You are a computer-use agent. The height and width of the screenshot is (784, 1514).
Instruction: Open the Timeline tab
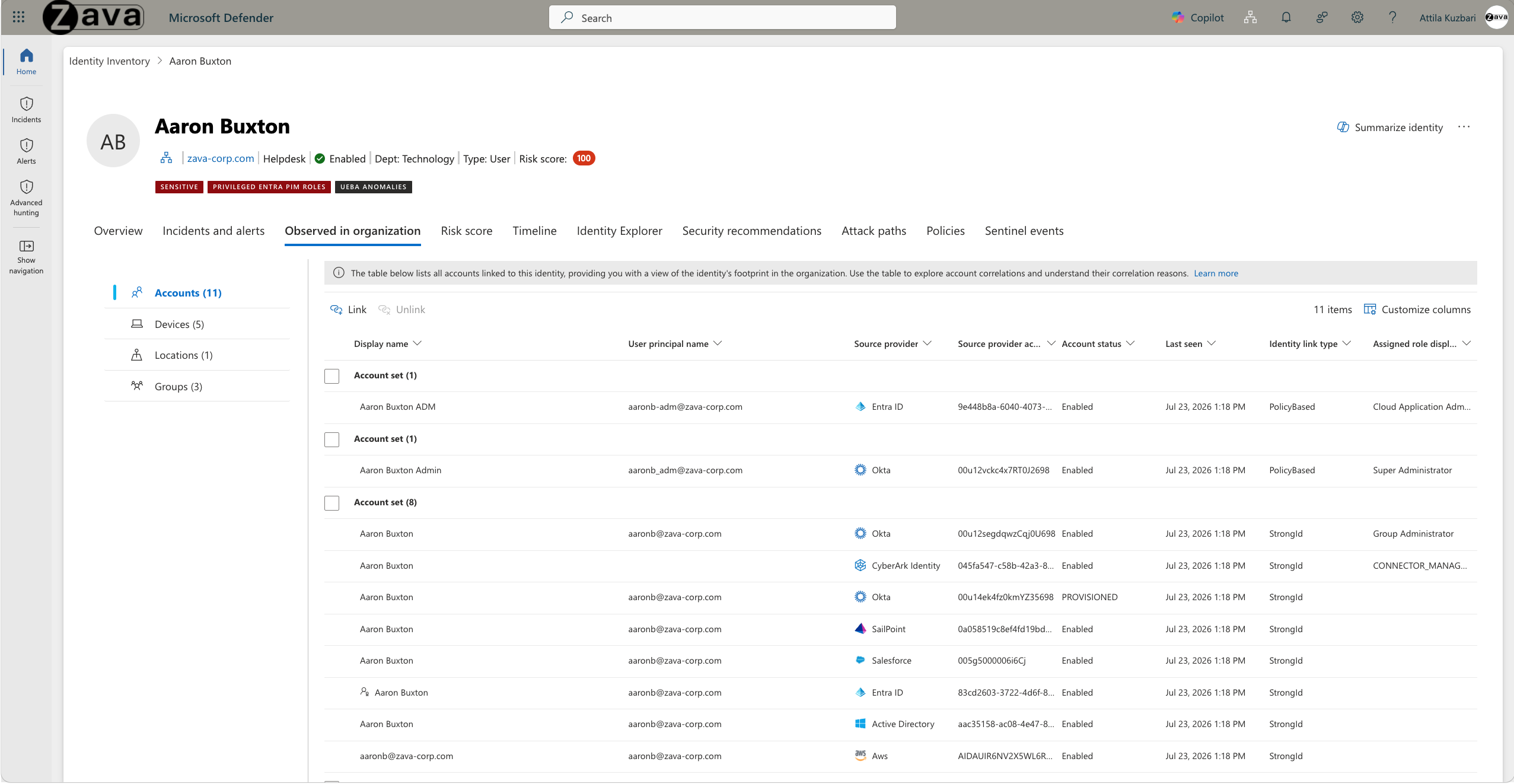[x=534, y=231]
